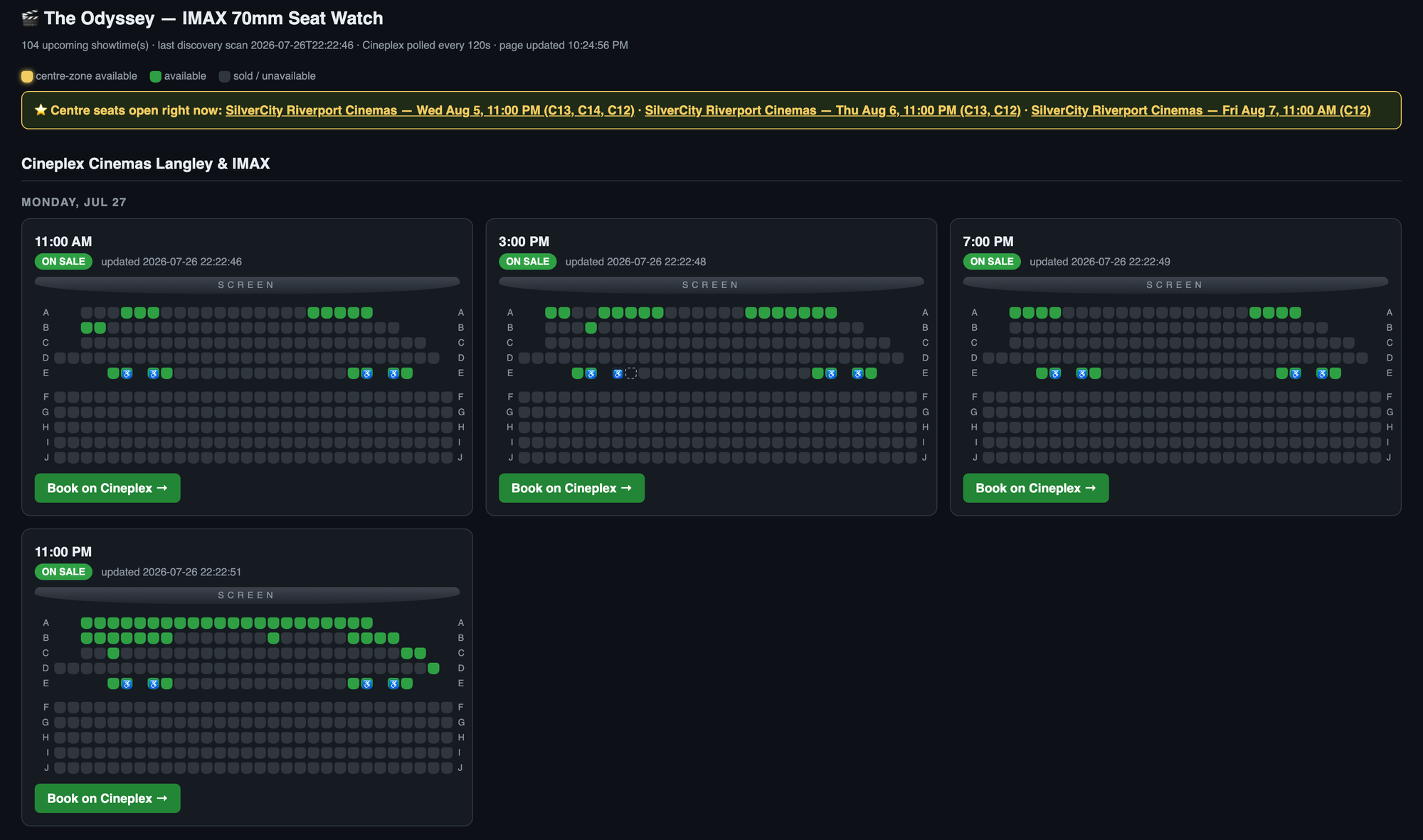Select third wheelchair seat from left in 7:00 PM row E
The height and width of the screenshot is (840, 1423).
pos(1296,373)
